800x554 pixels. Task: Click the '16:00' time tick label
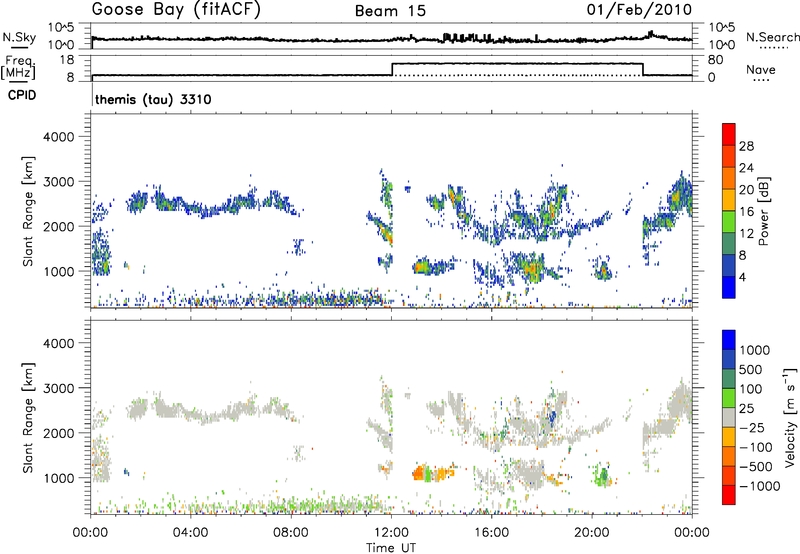click(x=491, y=533)
